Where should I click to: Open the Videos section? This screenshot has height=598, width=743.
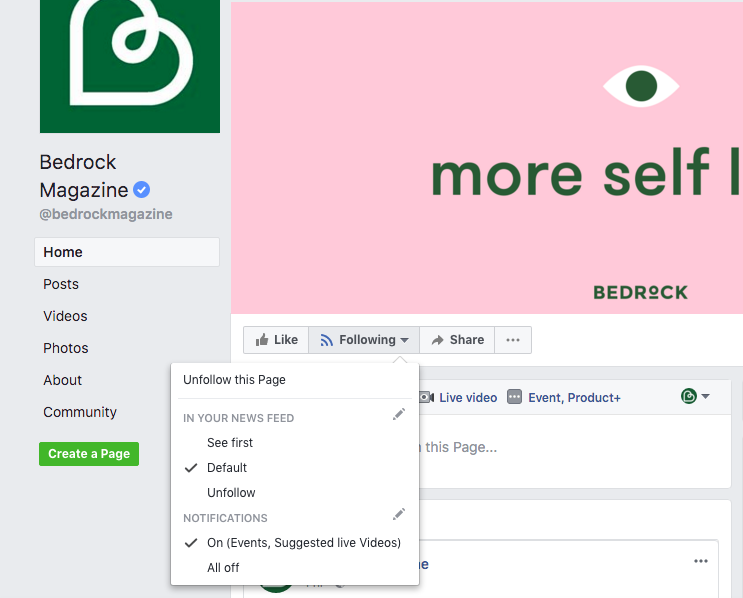[x=65, y=316]
